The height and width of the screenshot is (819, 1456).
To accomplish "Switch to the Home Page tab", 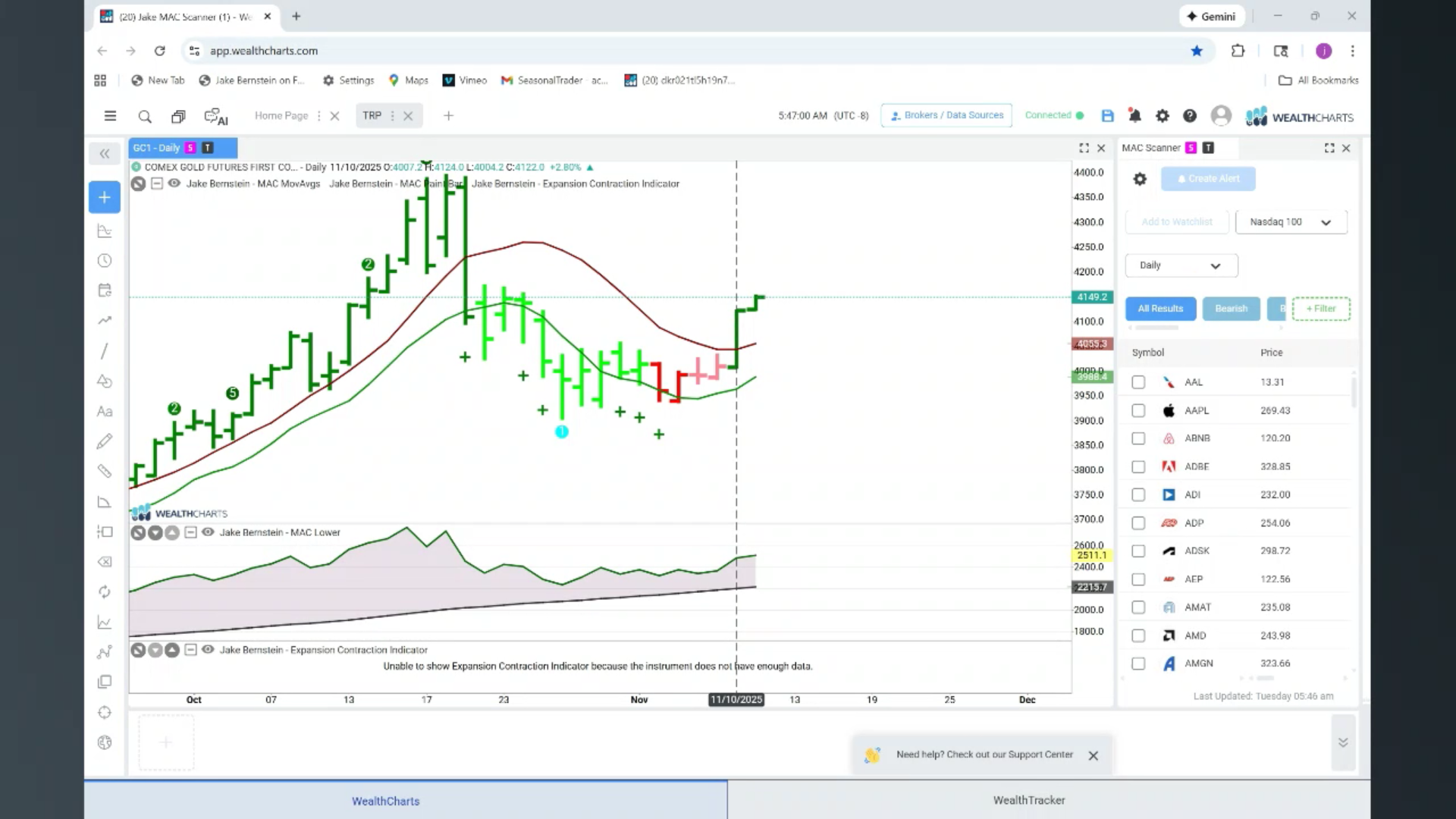I will [x=281, y=116].
